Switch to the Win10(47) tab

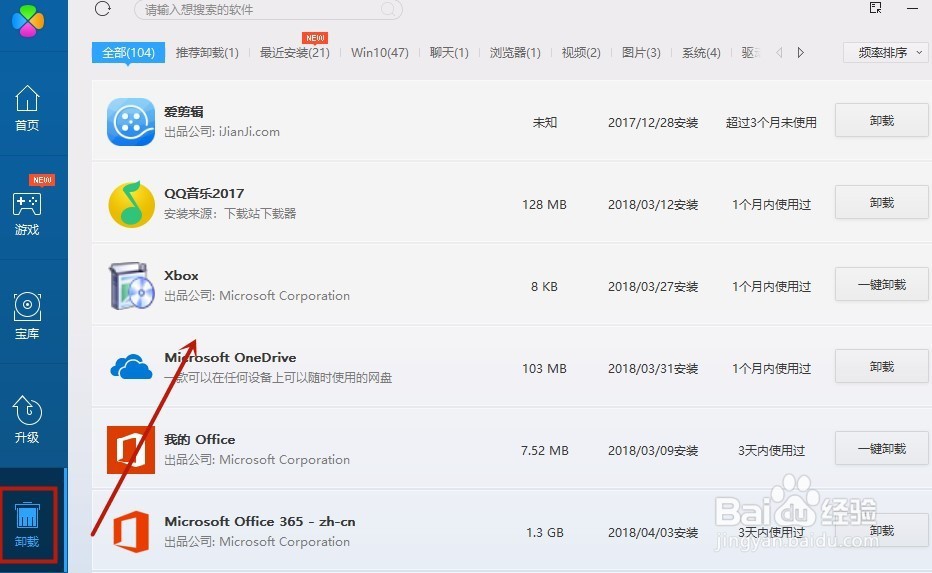tap(380, 52)
